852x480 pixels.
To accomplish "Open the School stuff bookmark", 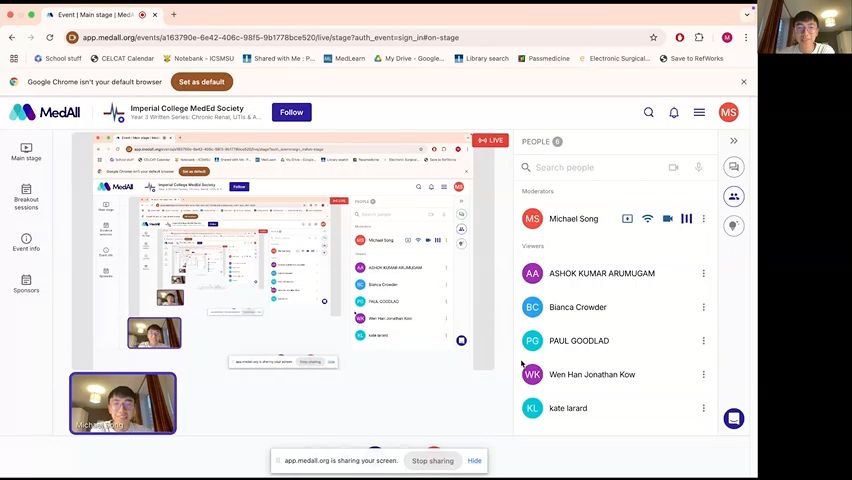I will pos(58,58).
